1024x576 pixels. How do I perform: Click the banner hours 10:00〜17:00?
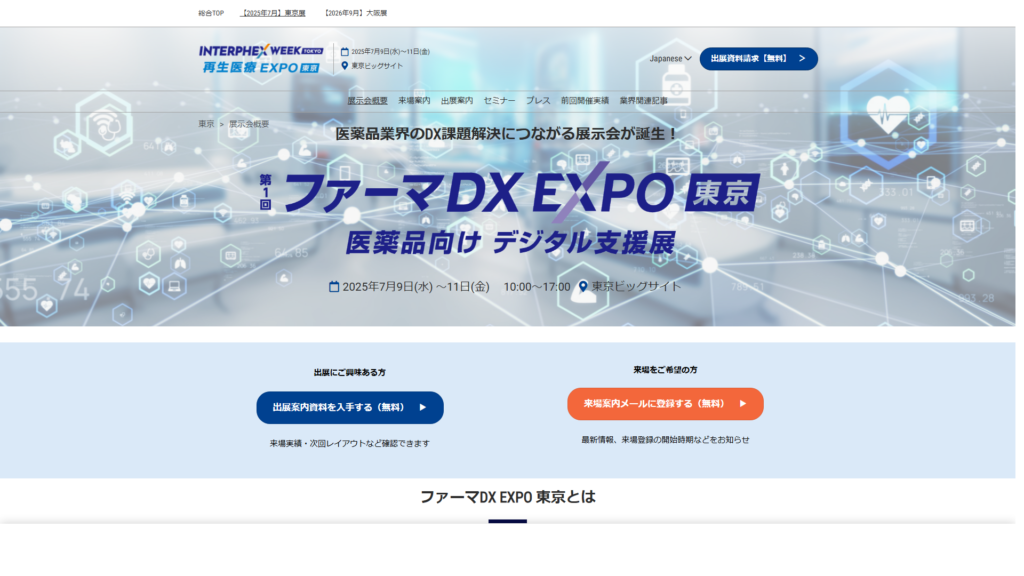(x=537, y=287)
